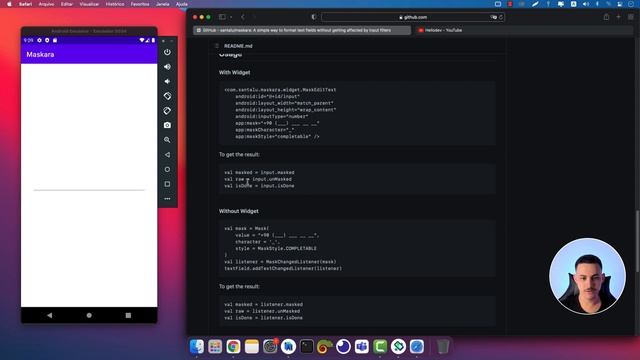Open the Janela menu
640x360 pixels.
pyautogui.click(x=162, y=4)
